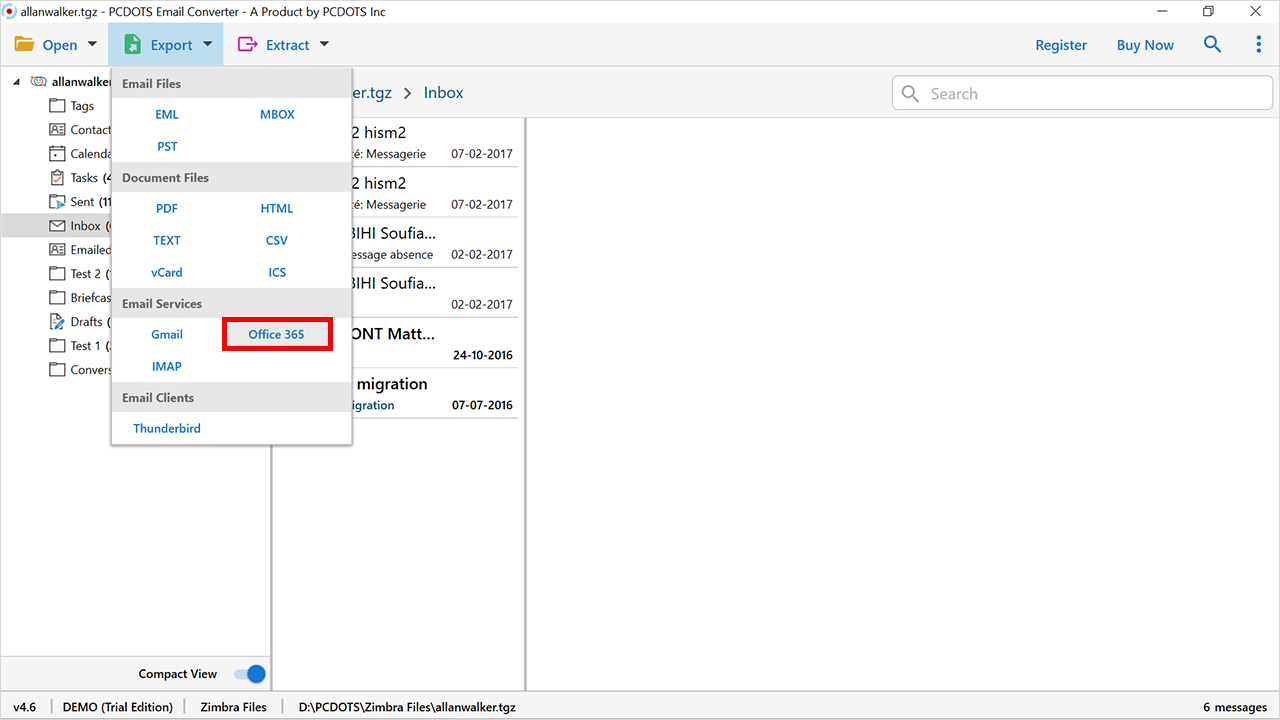Click the Briefcase folder icon
The image size is (1280, 720).
pos(57,297)
